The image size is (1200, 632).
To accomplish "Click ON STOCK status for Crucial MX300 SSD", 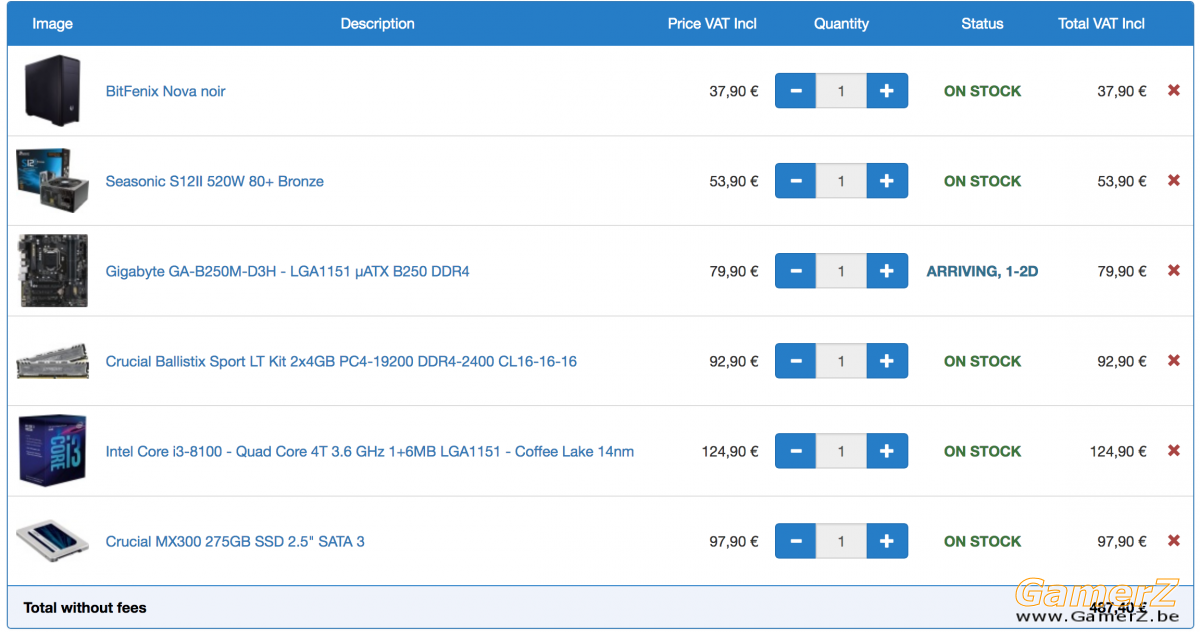I will point(982,541).
